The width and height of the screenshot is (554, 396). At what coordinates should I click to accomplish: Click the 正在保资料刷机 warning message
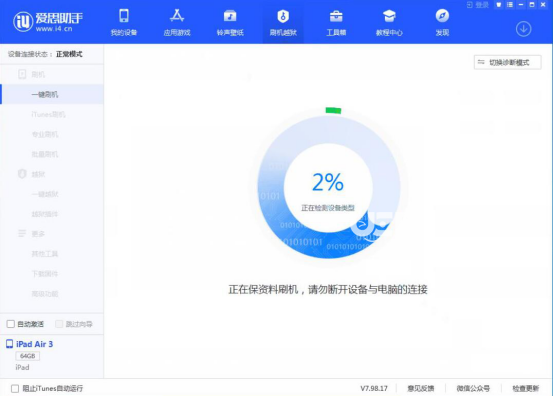tap(328, 290)
